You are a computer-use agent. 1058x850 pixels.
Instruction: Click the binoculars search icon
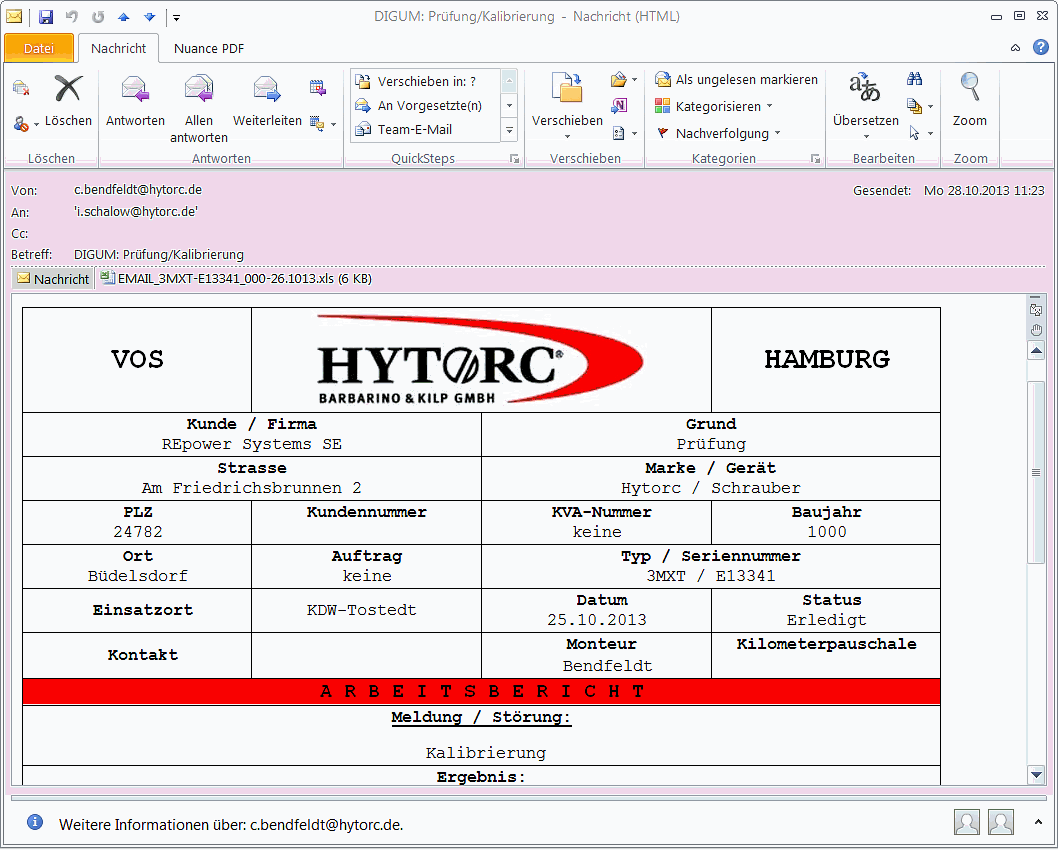pyautogui.click(x=914, y=80)
